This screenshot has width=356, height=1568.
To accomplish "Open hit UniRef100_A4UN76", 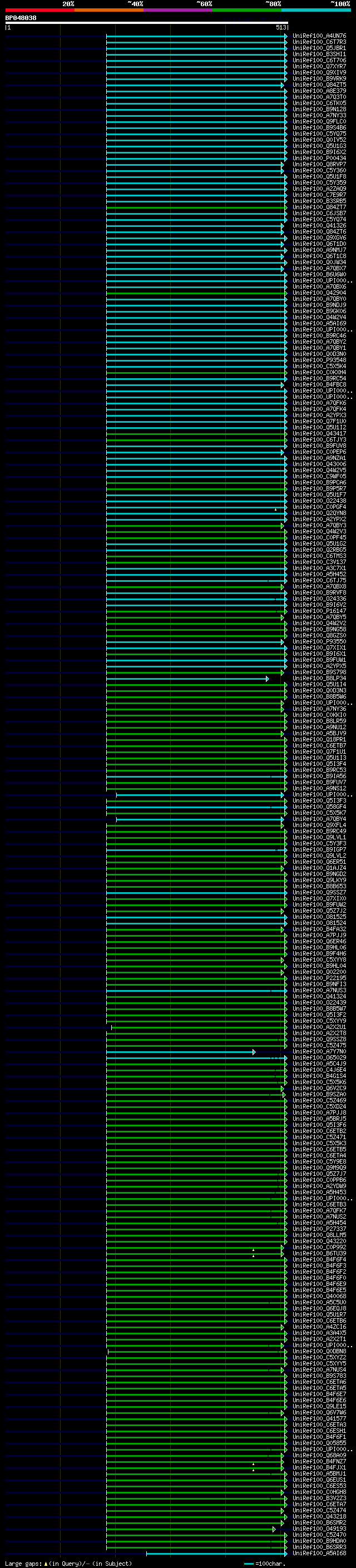I will click(319, 36).
